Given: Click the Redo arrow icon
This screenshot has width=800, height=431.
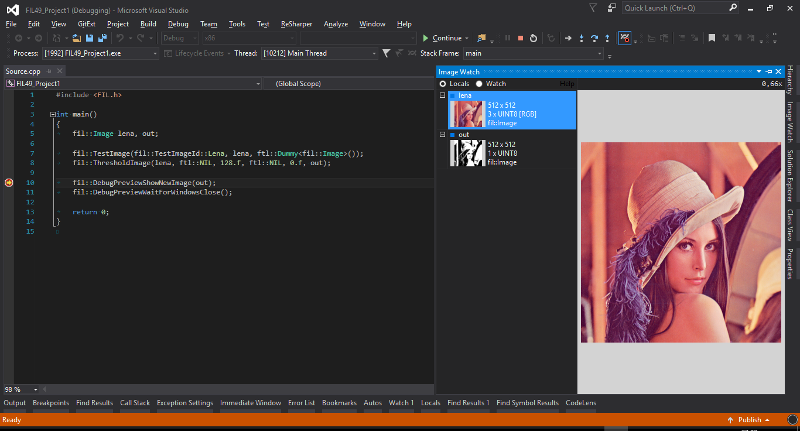Looking at the screenshot, I should [x=141, y=38].
